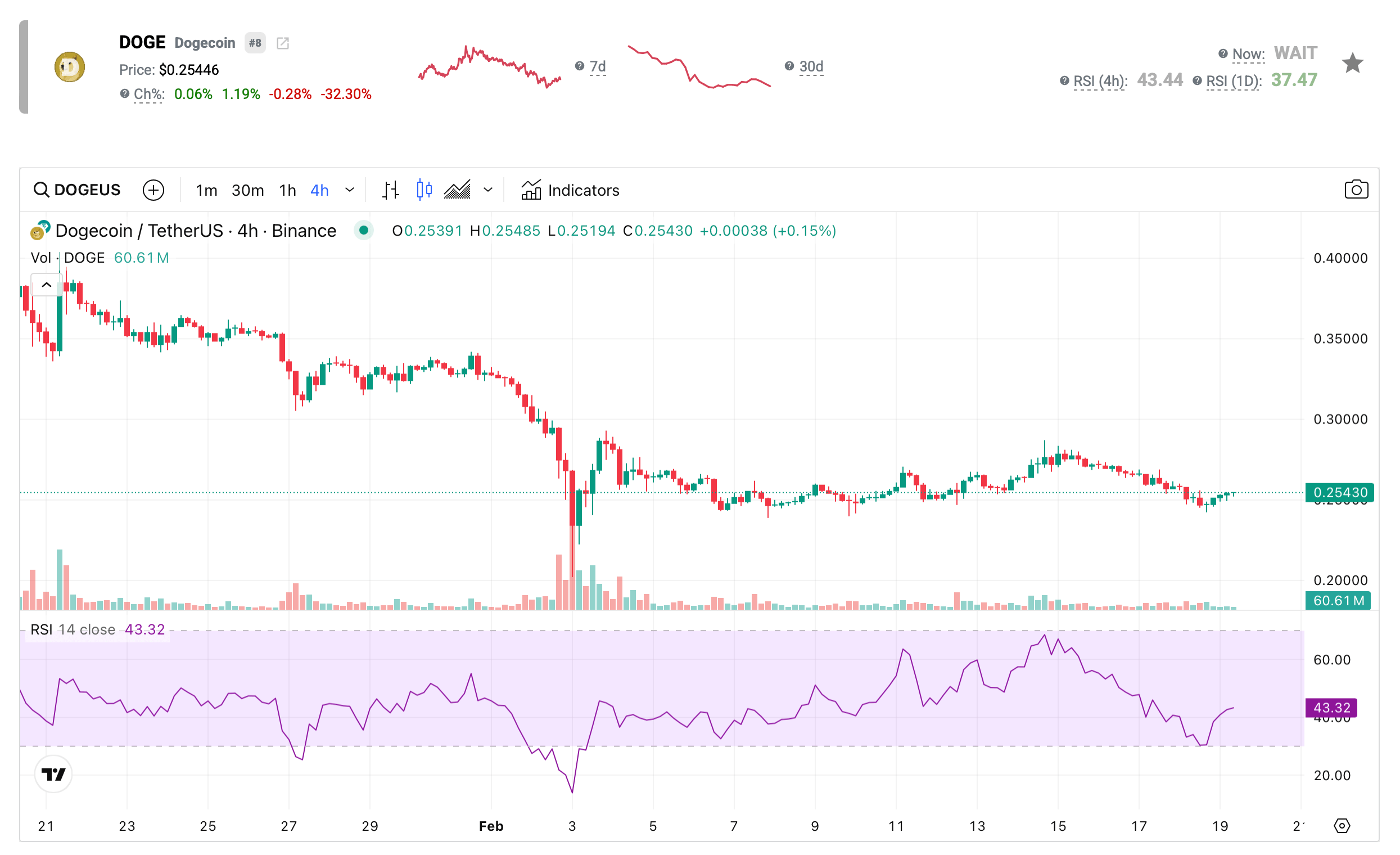Image resolution: width=1400 pixels, height=855 pixels.
Task: Click the TradingView logo
Action: click(53, 773)
